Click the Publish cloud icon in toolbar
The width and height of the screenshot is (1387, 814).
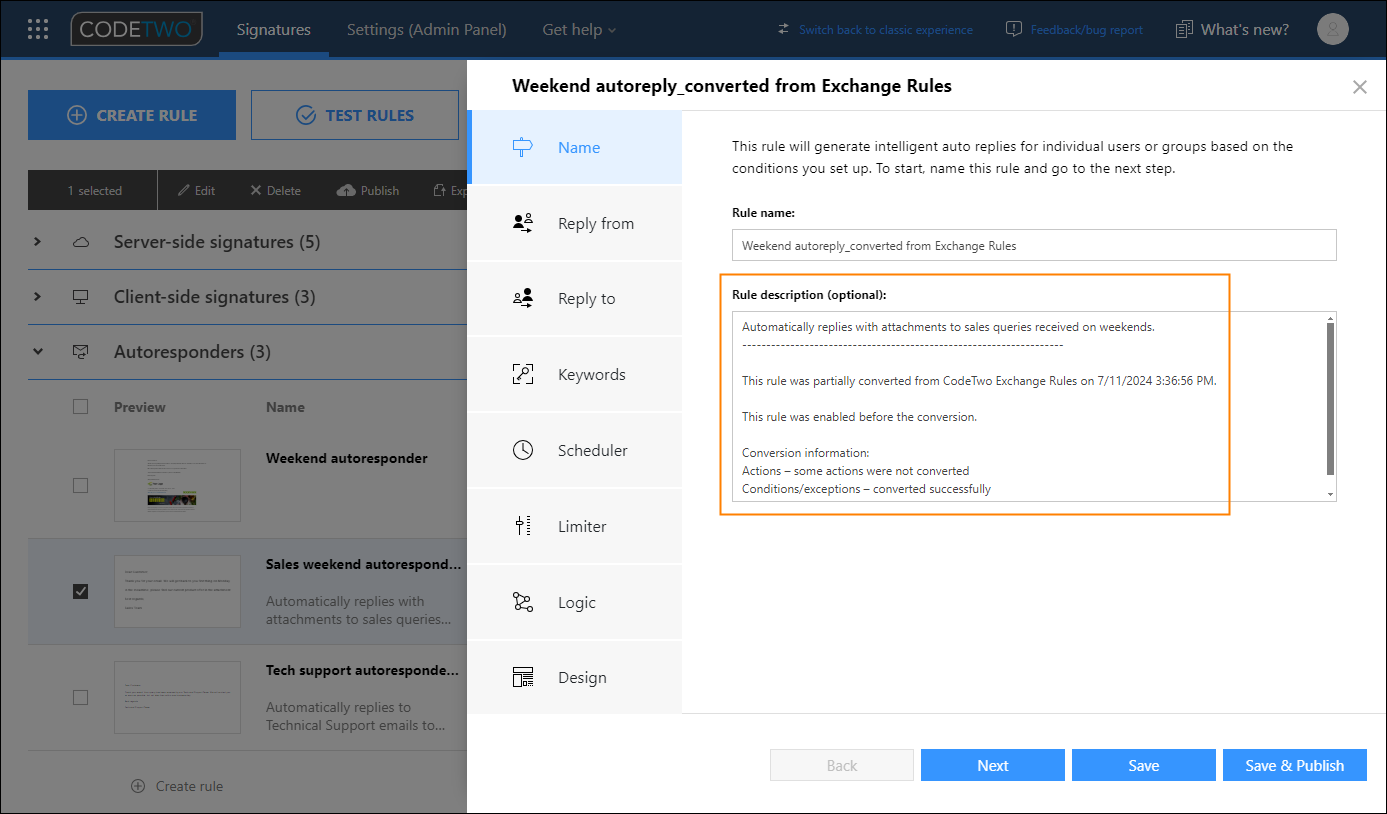pos(346,190)
